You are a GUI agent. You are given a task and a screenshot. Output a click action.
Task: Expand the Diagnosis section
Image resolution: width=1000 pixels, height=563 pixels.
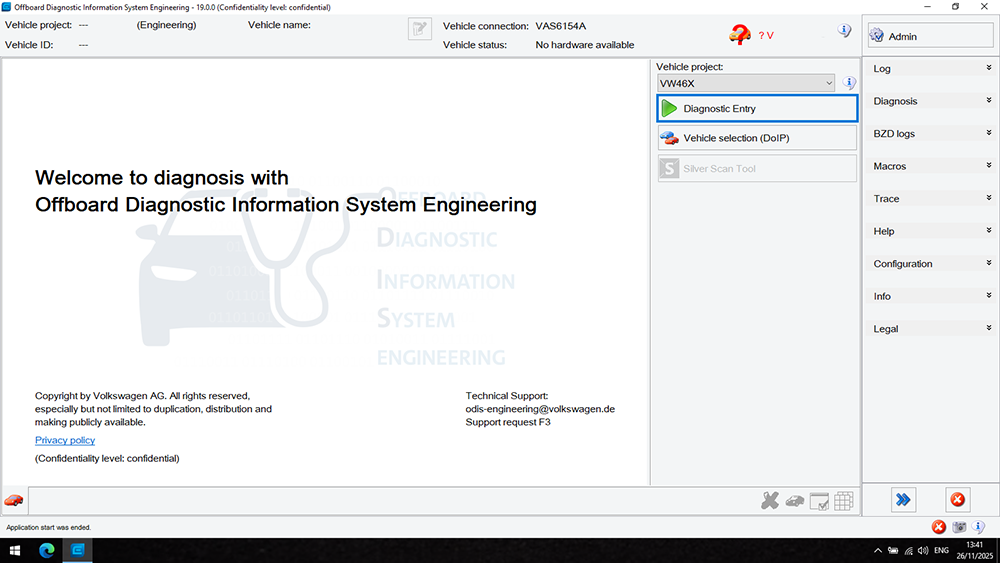pyautogui.click(x=930, y=101)
